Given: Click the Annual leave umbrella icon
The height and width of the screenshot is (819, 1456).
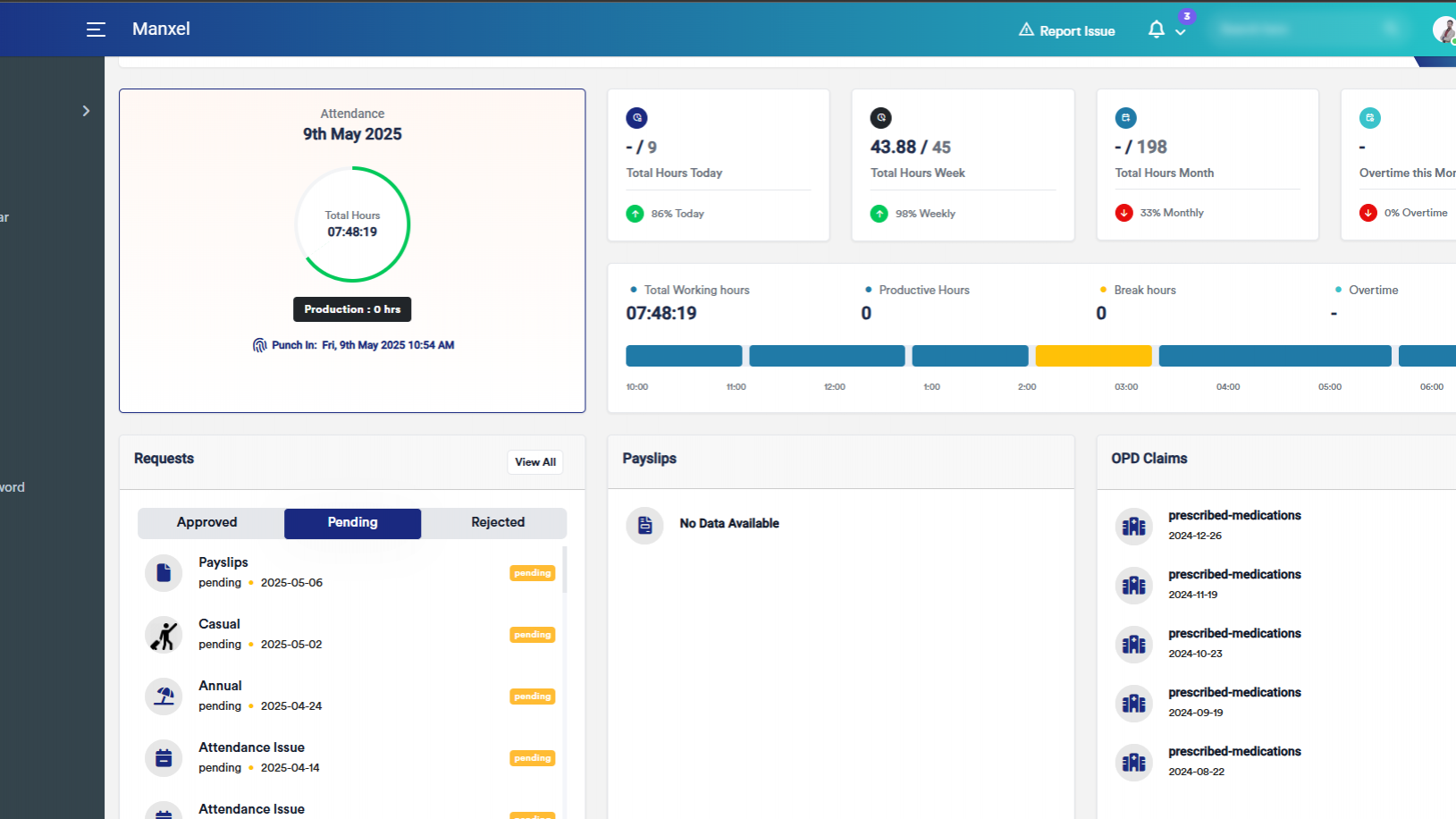Looking at the screenshot, I should pos(164,696).
